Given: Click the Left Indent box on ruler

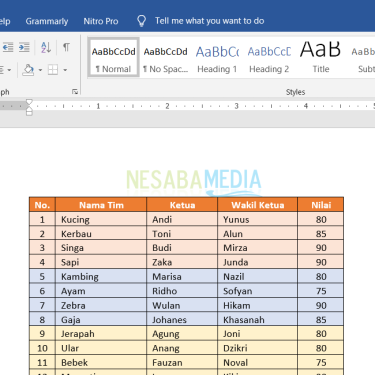Looking at the screenshot, I should point(29,113).
